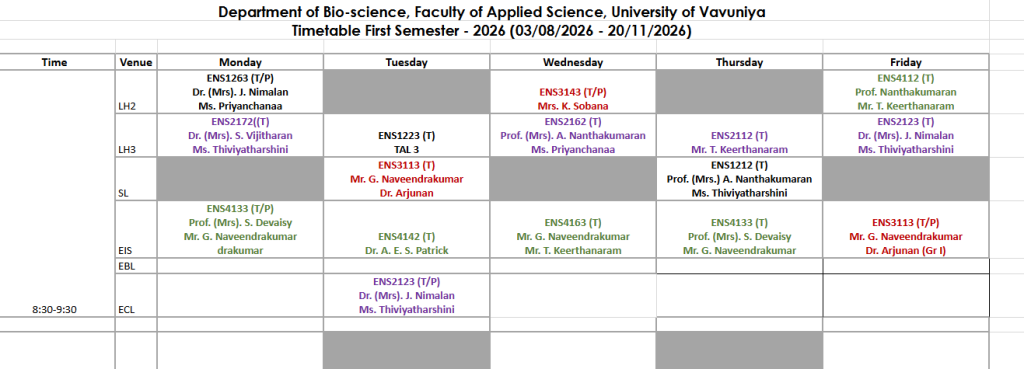Click the department title cell
Image resolution: width=1024 pixels, height=369 pixels.
(x=494, y=12)
